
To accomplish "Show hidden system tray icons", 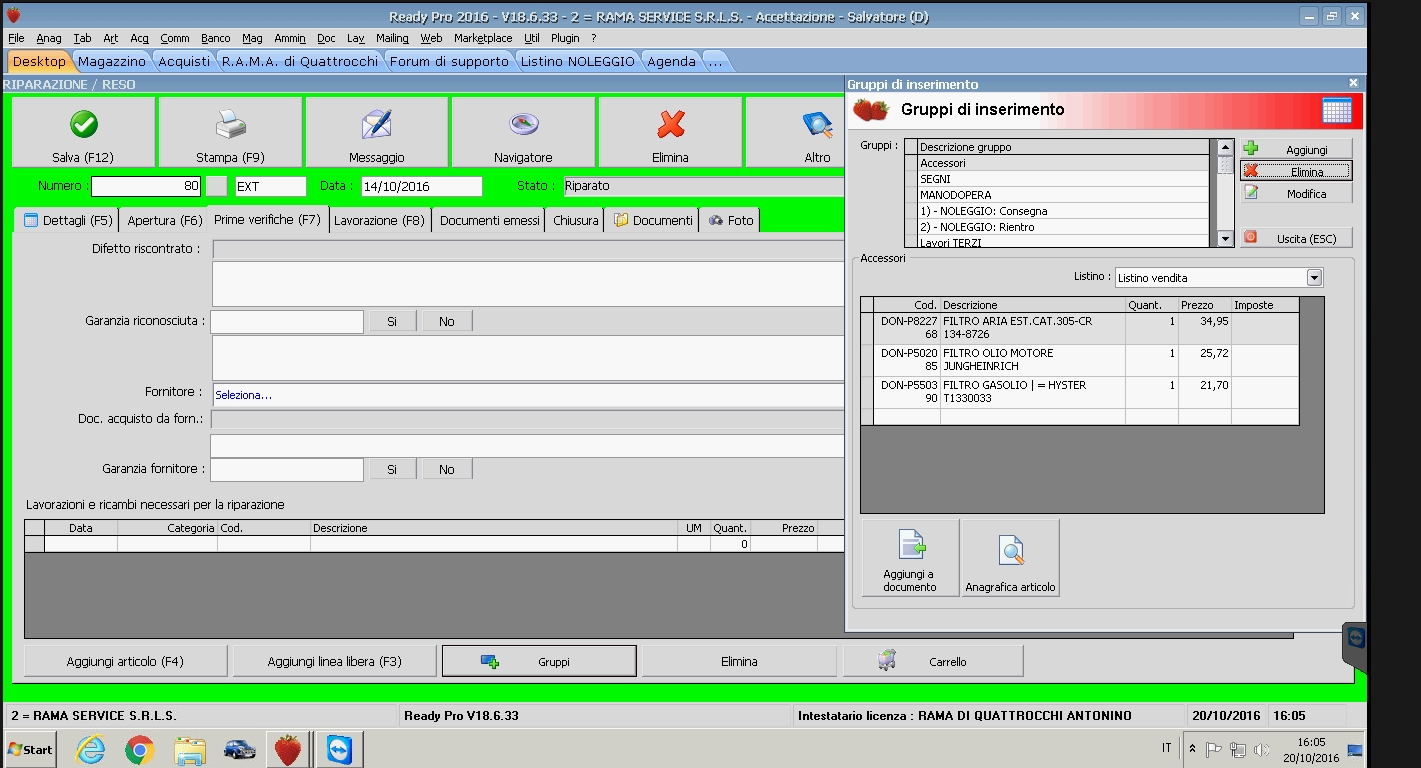I will point(1192,749).
